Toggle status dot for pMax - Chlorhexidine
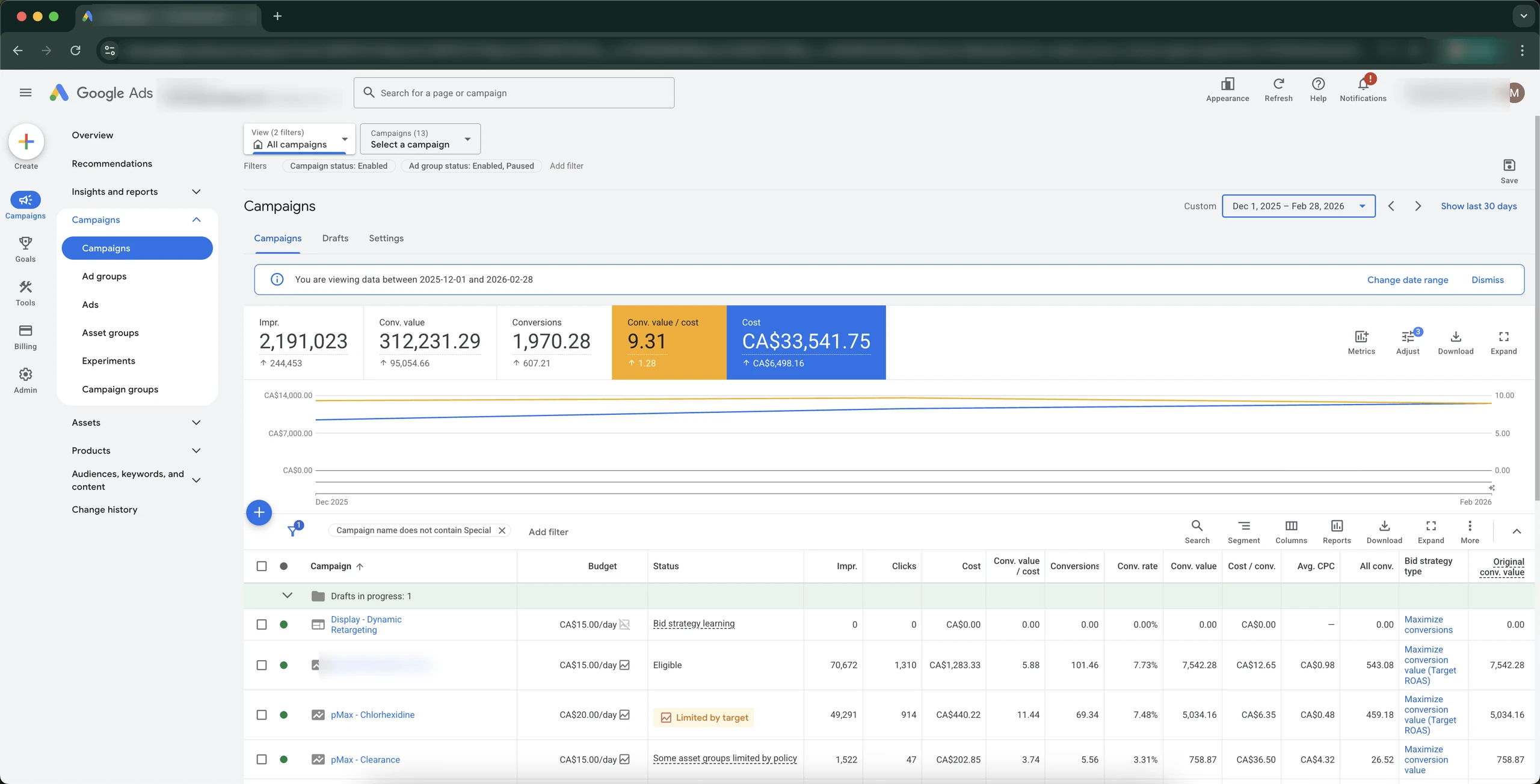The height and width of the screenshot is (784, 1540). tap(284, 715)
